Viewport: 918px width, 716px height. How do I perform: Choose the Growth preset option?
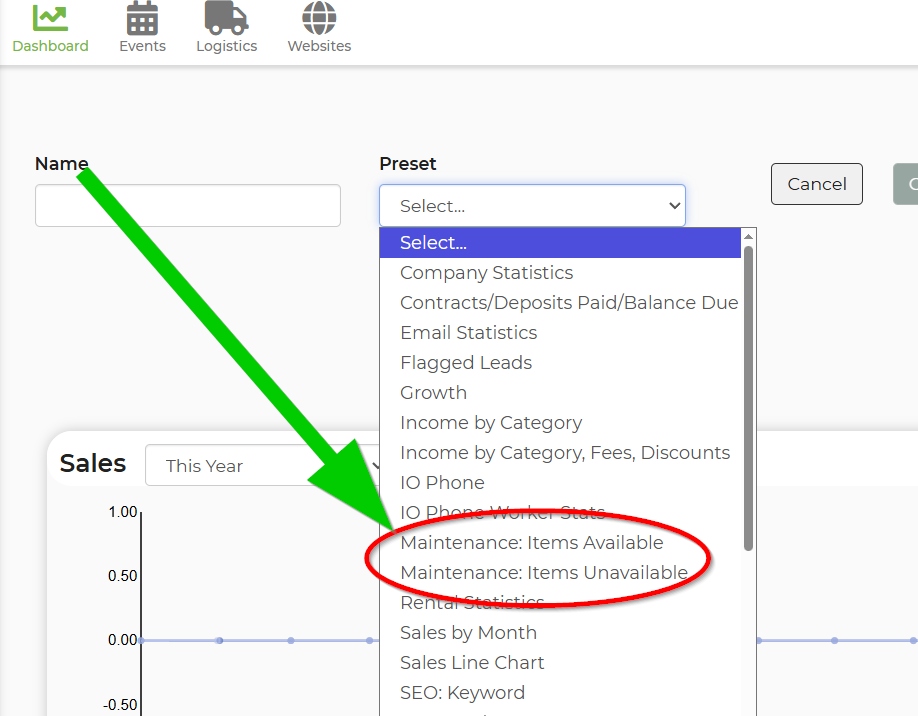coord(433,393)
